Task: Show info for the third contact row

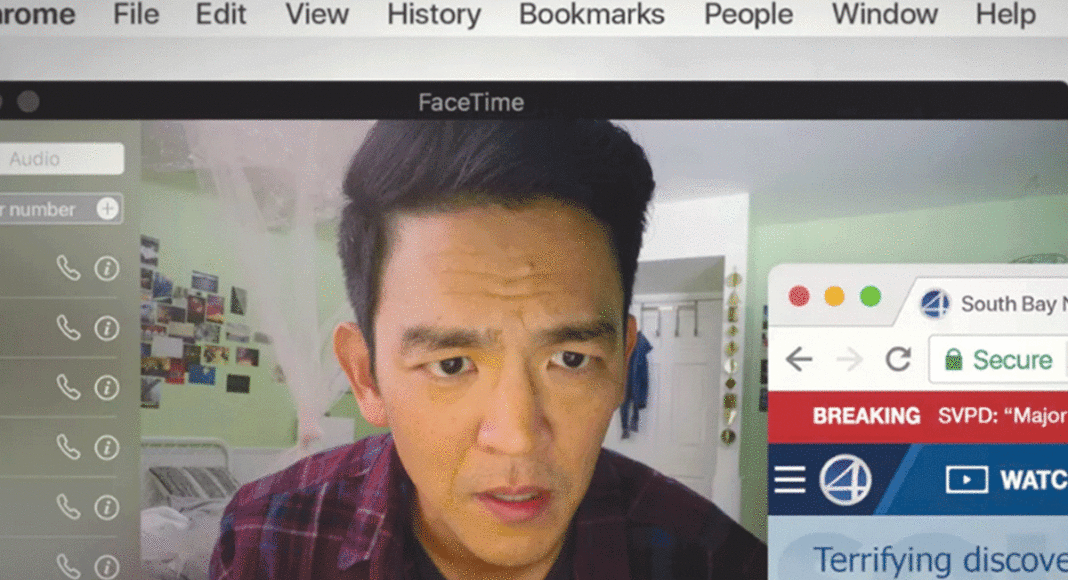Action: [x=107, y=387]
